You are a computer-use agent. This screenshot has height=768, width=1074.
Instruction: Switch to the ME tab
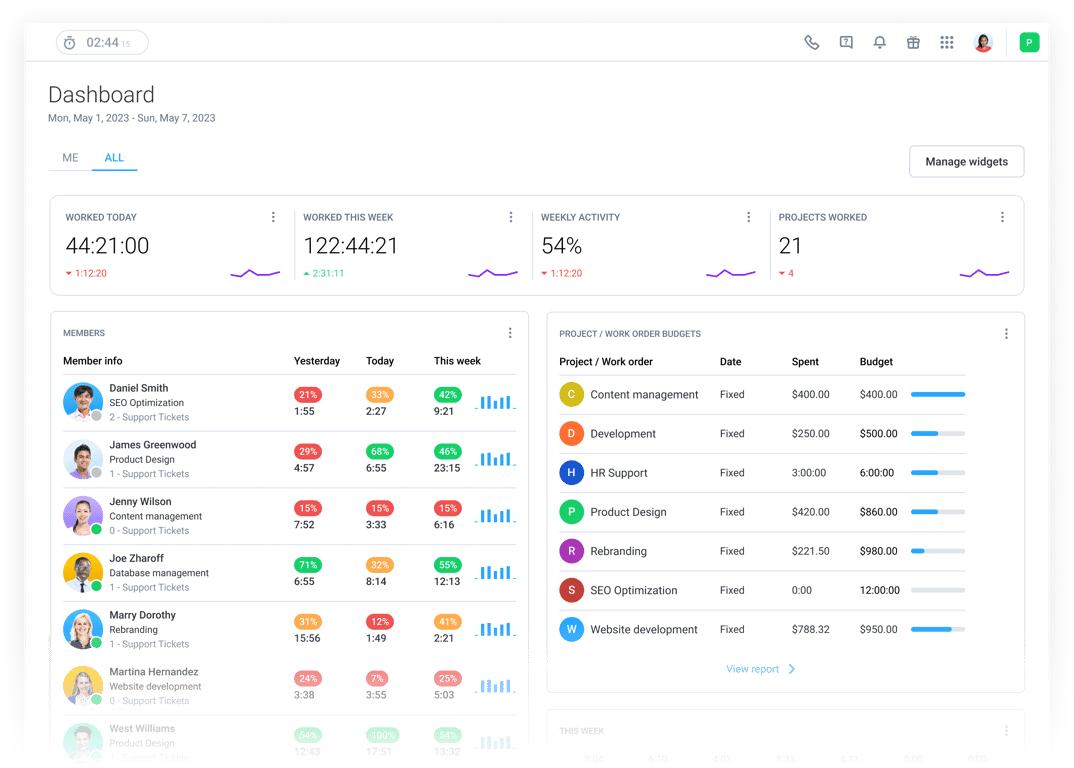[x=70, y=158]
